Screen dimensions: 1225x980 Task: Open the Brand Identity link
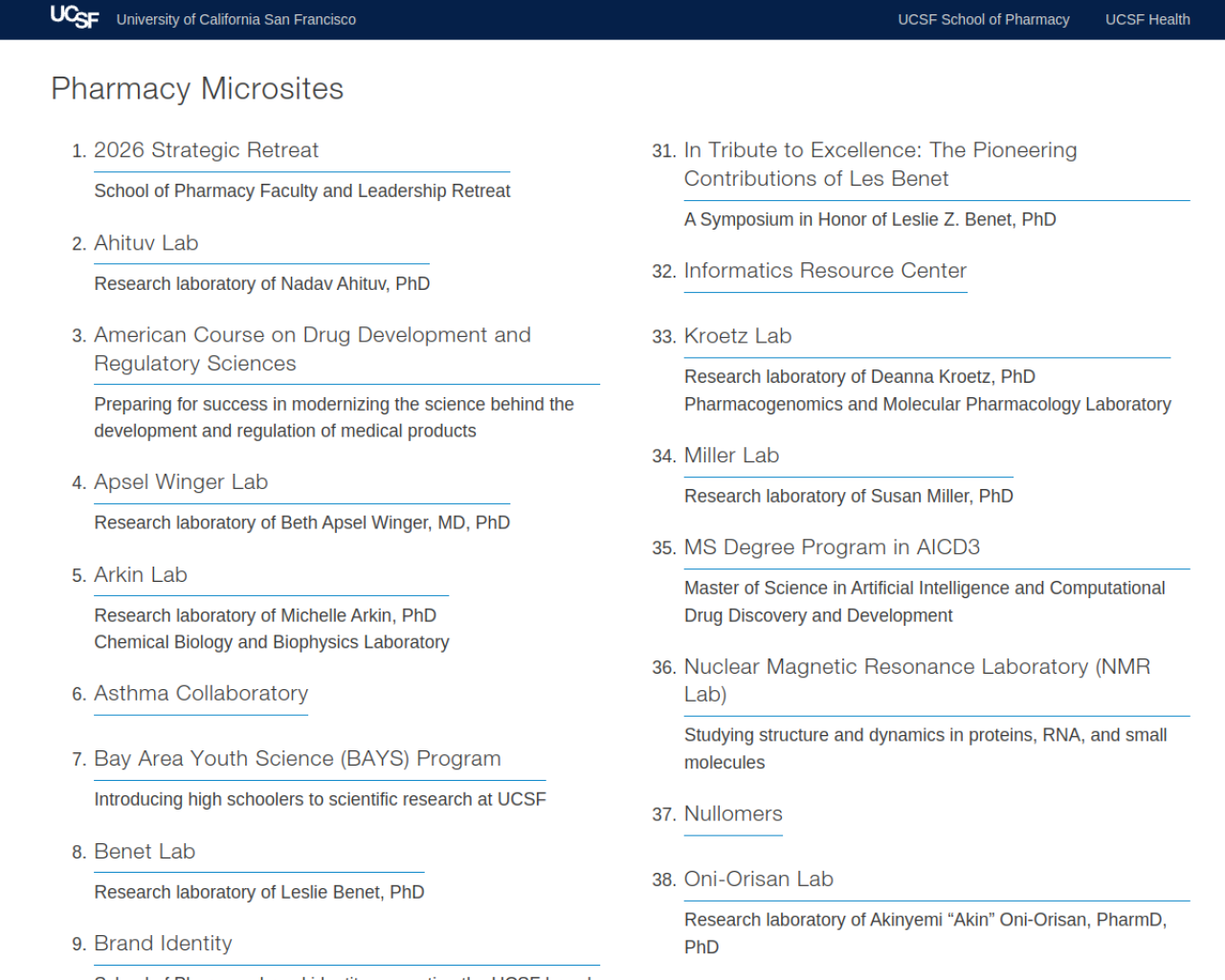[x=163, y=944]
